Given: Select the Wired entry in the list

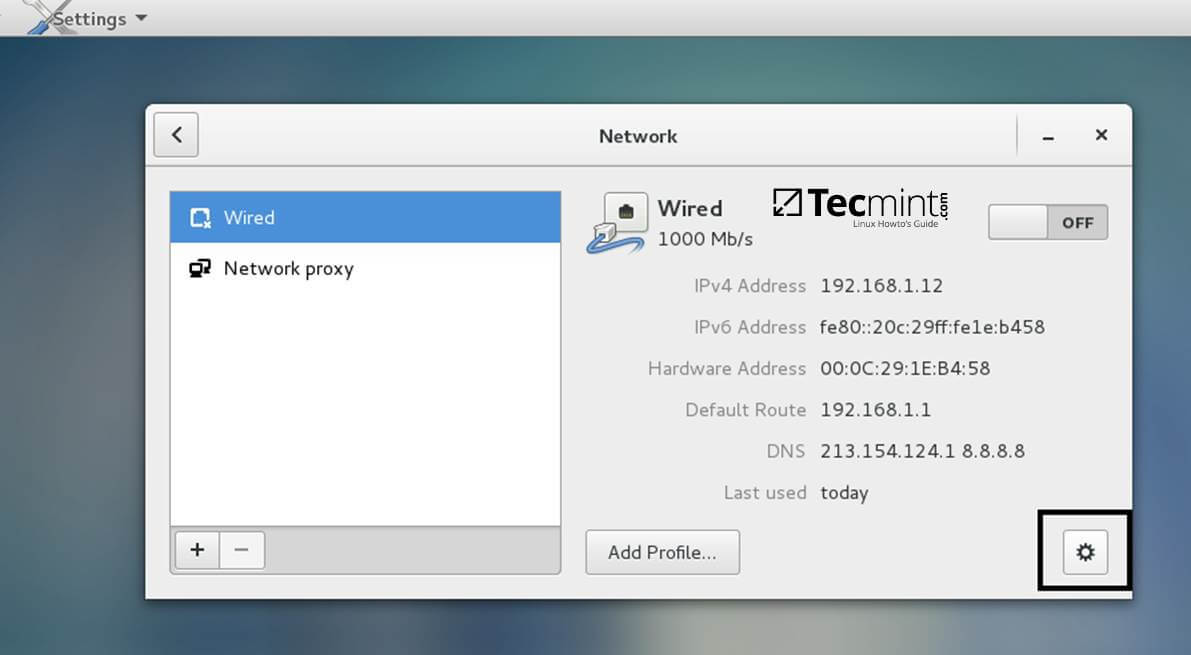Looking at the screenshot, I should [364, 218].
